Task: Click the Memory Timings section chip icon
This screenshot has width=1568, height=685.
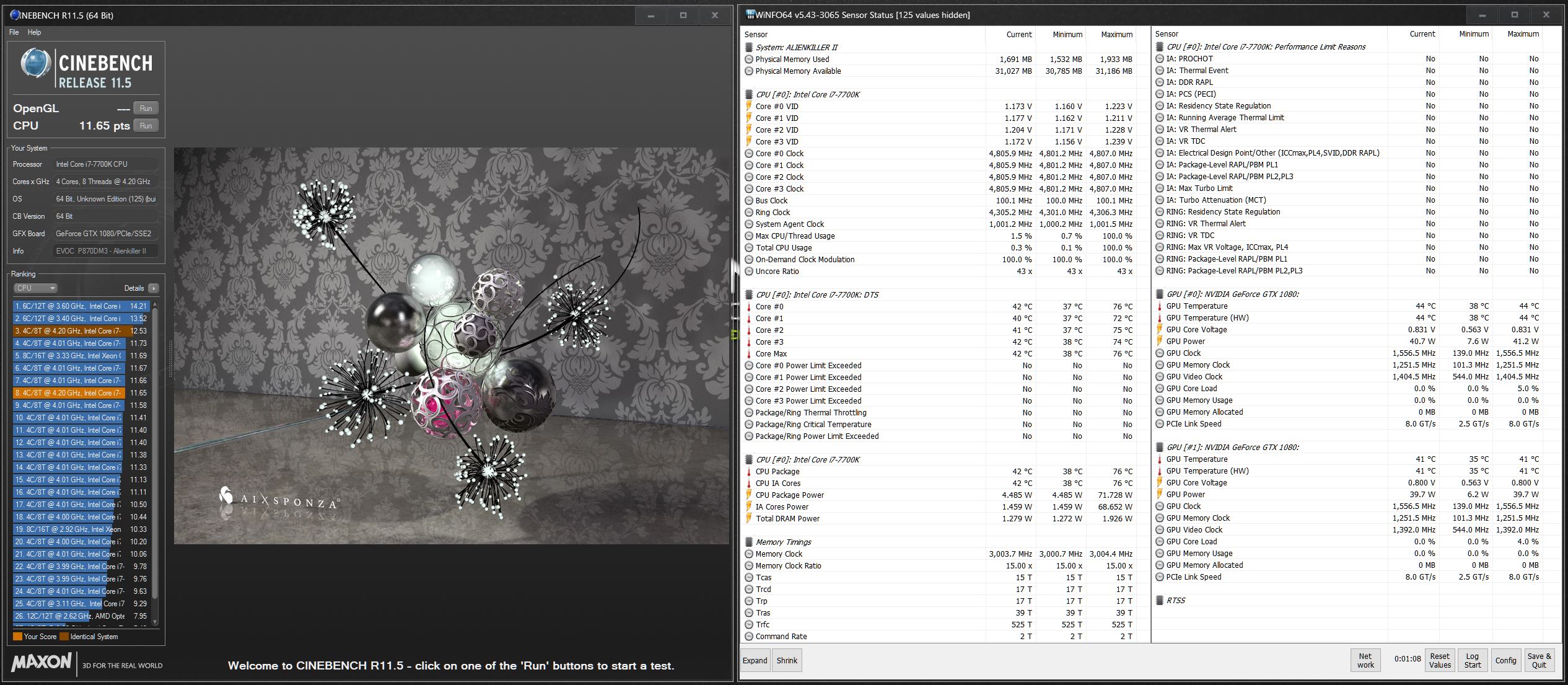Action: coord(748,542)
